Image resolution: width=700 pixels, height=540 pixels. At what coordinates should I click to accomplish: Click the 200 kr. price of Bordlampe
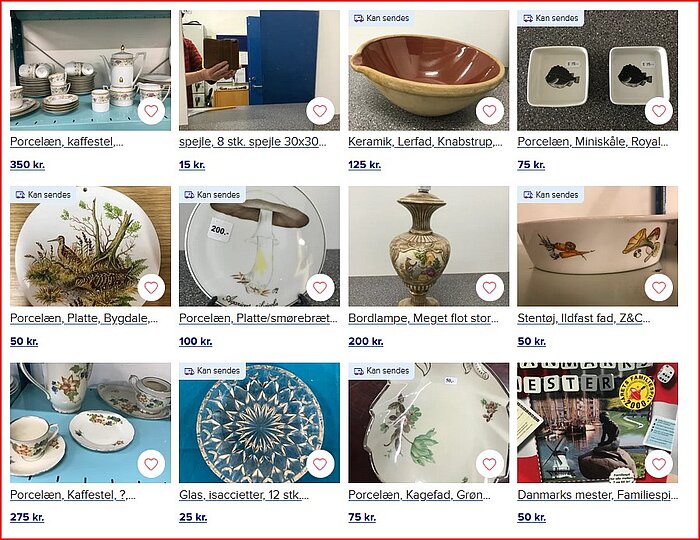(366, 341)
